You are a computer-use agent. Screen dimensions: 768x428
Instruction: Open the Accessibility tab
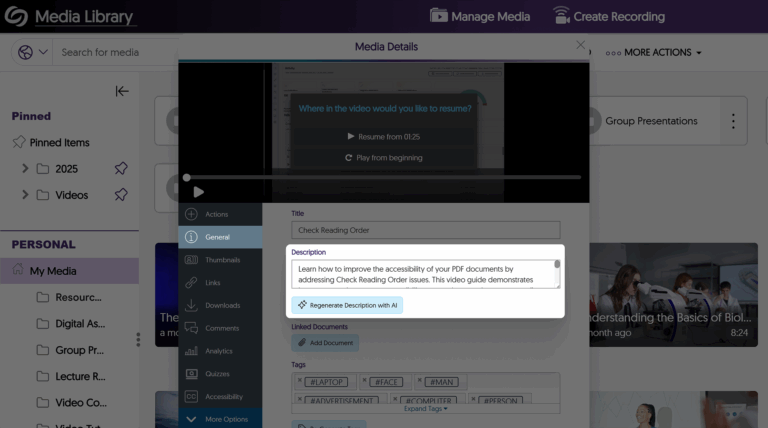coord(220,397)
